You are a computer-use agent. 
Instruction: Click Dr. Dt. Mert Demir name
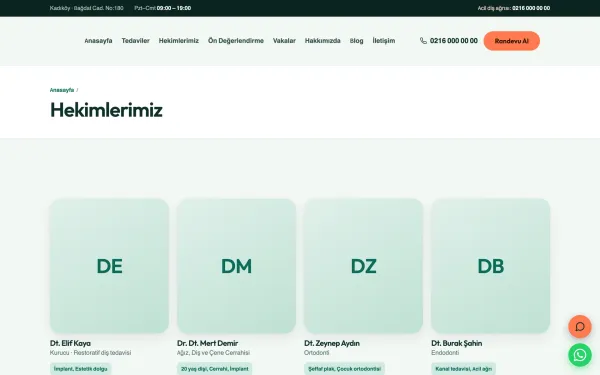point(207,343)
